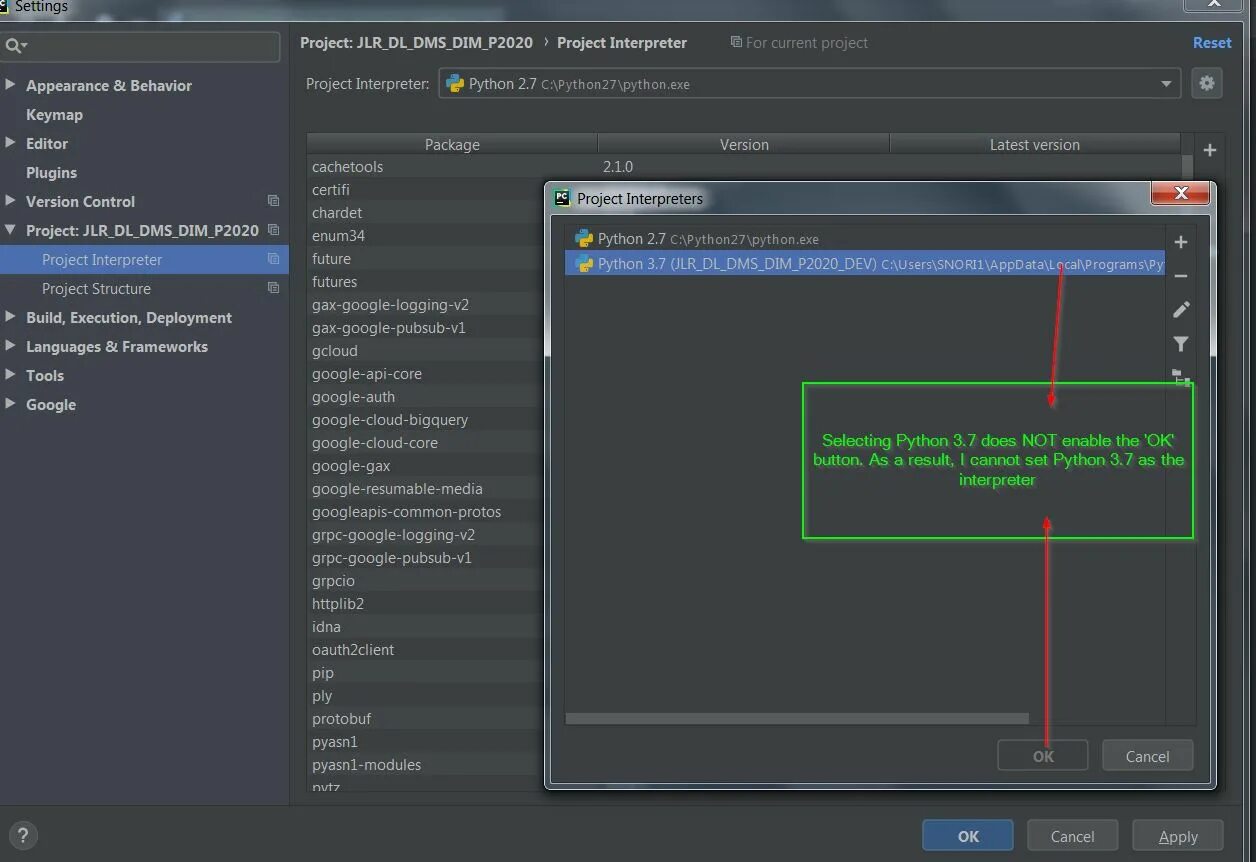
Task: Select google-cloud-bigquery package row
Action: point(390,419)
